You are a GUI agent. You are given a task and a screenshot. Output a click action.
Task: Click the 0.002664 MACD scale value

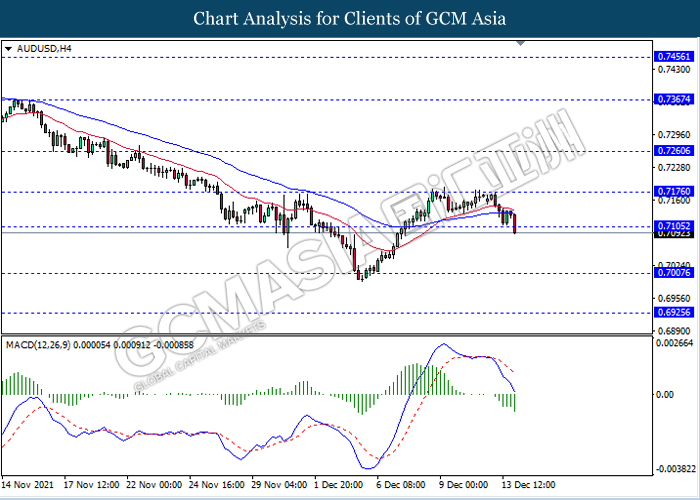point(675,343)
